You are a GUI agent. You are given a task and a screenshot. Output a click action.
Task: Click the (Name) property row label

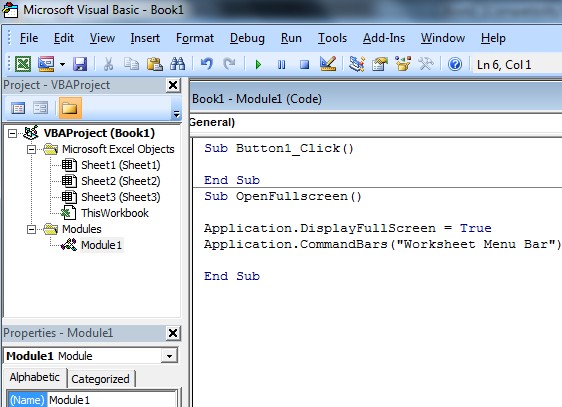tap(27, 400)
